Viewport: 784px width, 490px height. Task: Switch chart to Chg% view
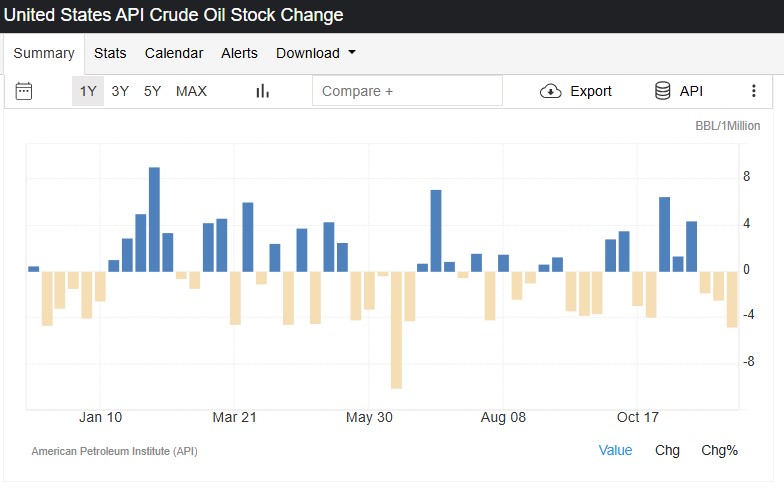coord(719,450)
